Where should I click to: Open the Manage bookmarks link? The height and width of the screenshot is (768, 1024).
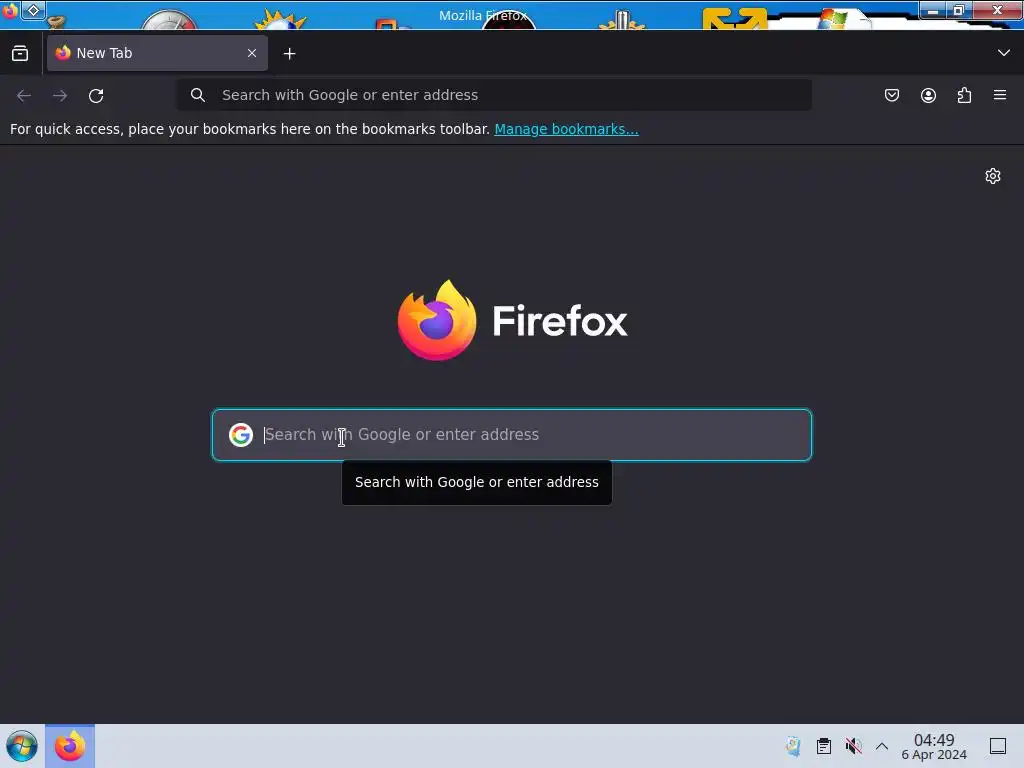click(x=566, y=129)
